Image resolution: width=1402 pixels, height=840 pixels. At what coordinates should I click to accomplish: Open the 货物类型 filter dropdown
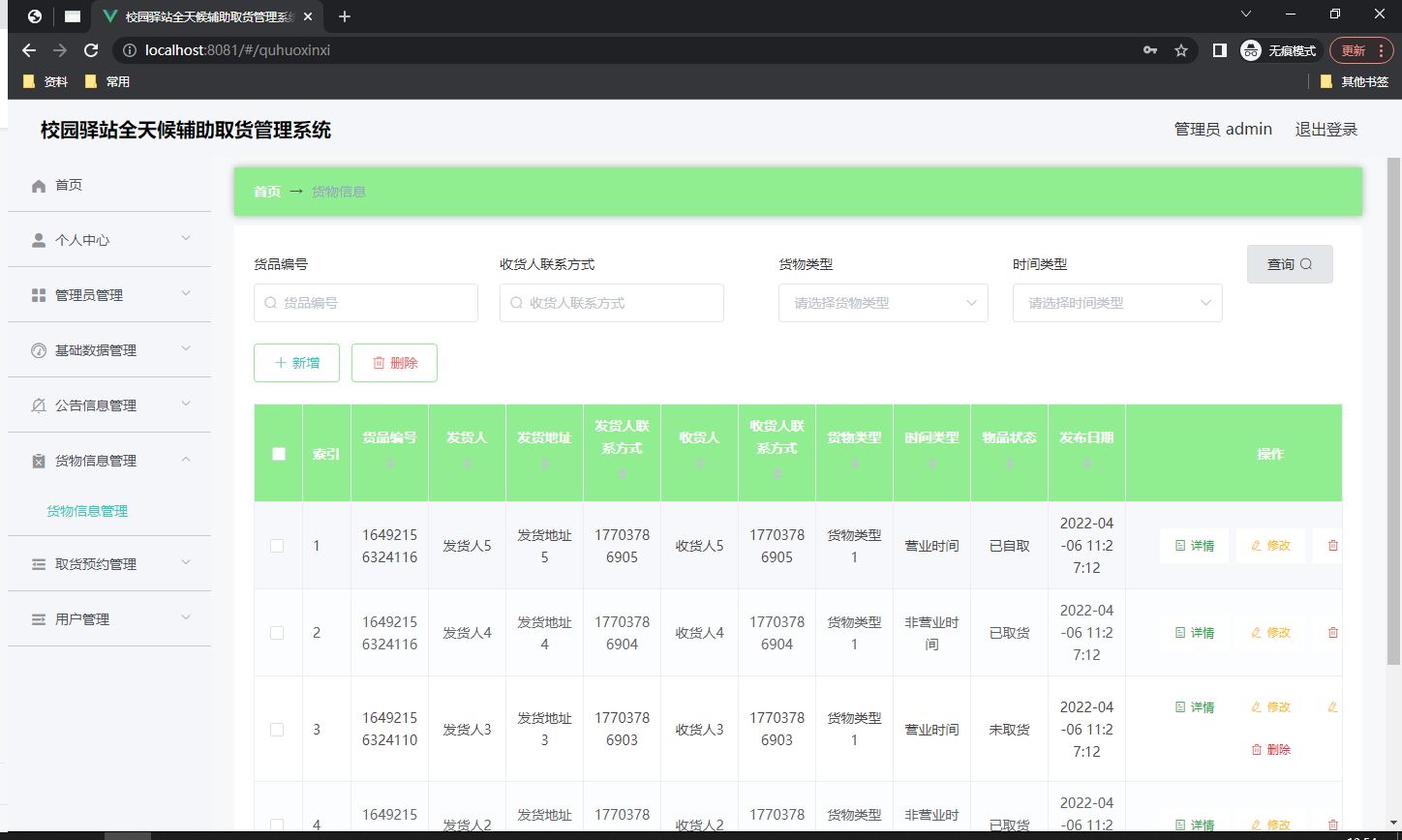pos(883,303)
